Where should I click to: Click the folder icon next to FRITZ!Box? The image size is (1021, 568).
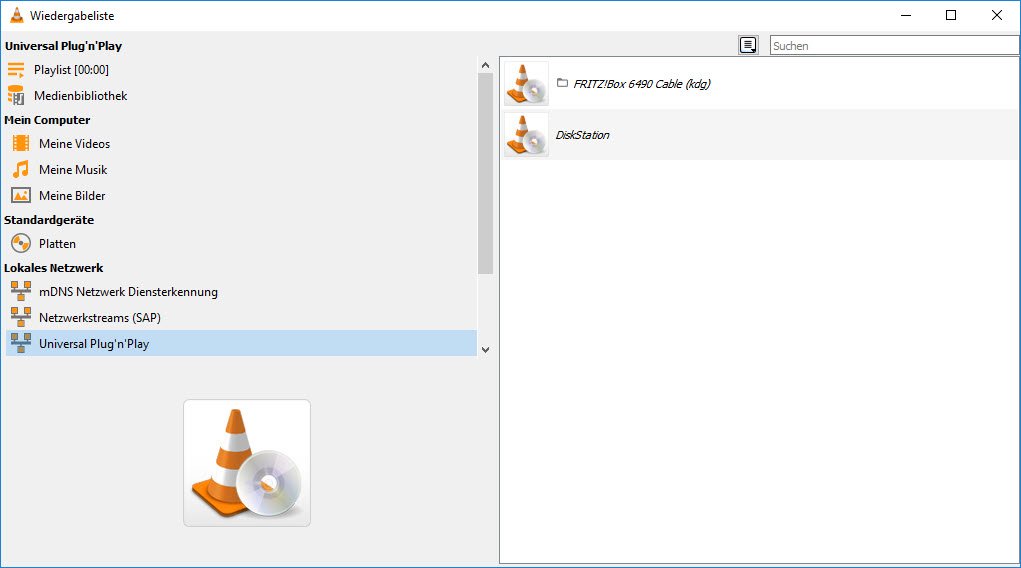pyautogui.click(x=563, y=83)
